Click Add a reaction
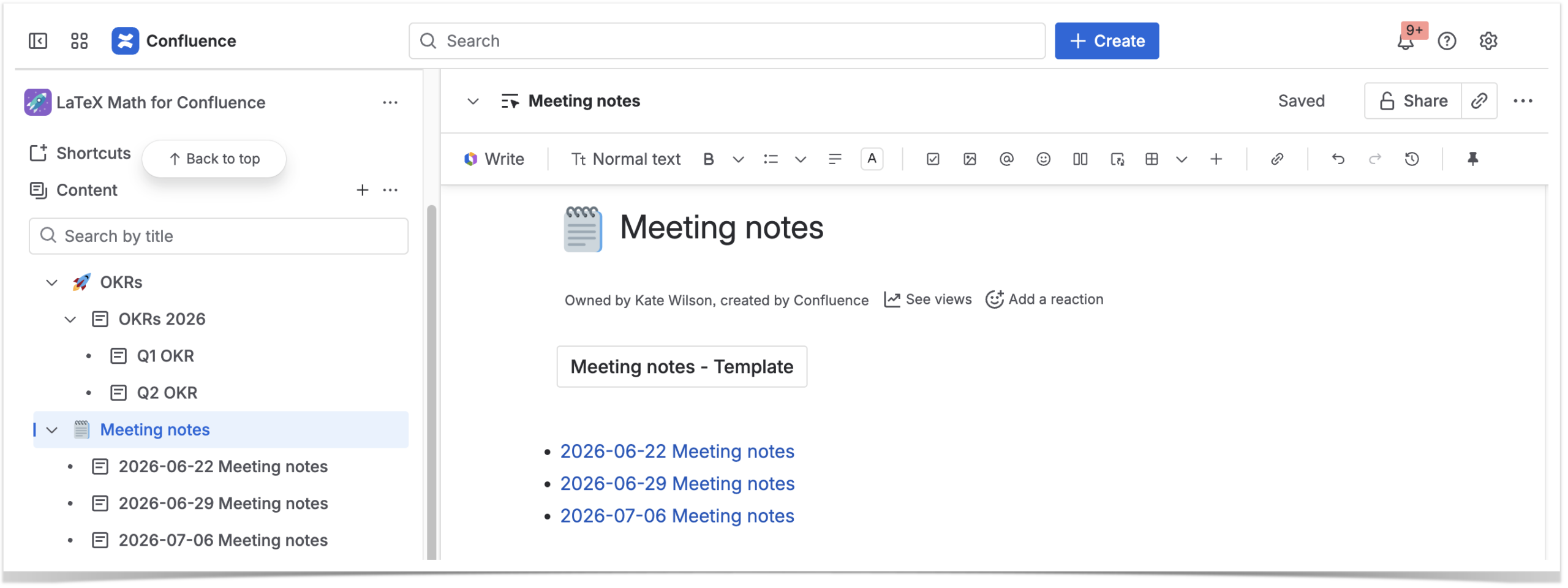Viewport: 1568px width, 588px height. tap(1044, 300)
